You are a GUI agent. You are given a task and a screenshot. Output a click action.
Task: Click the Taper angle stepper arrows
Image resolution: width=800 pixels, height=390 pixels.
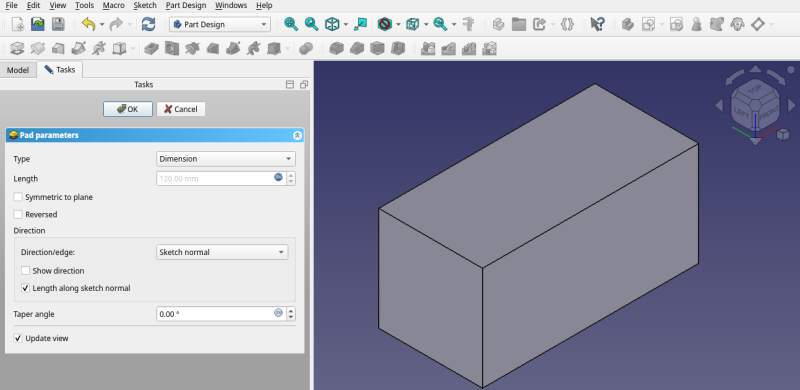pyautogui.click(x=291, y=314)
